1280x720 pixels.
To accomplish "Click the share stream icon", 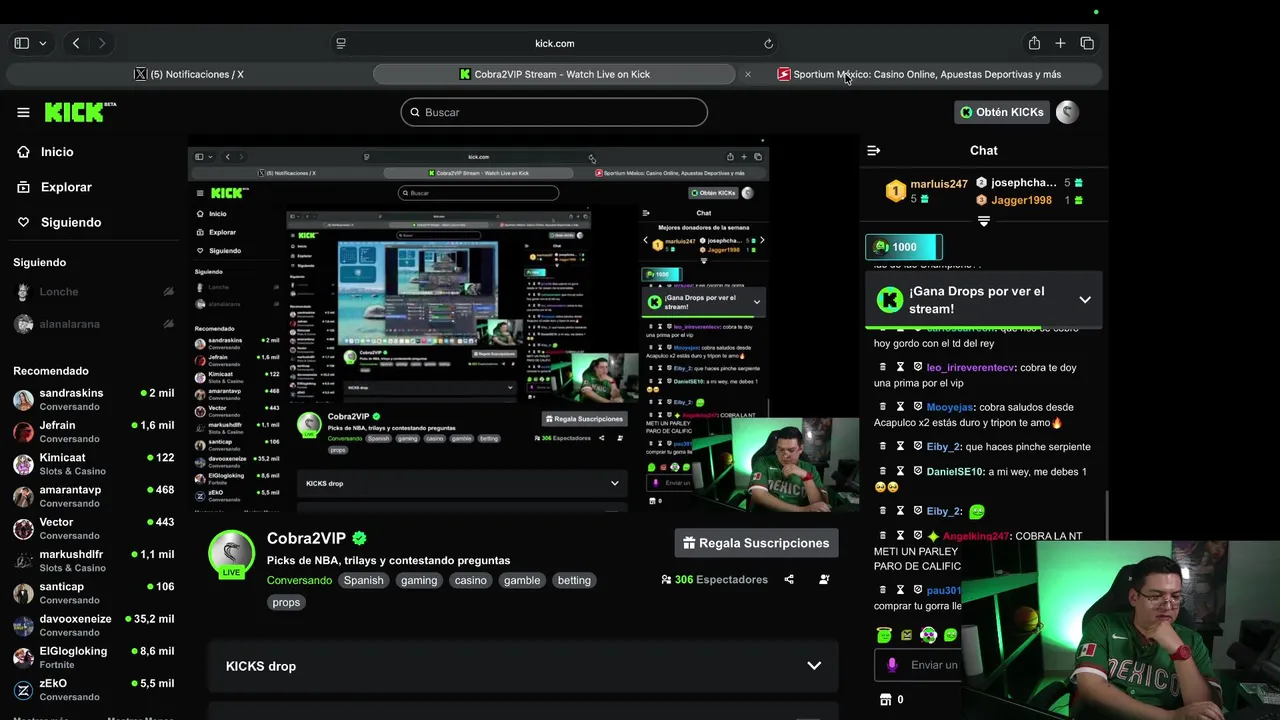I will [789, 579].
